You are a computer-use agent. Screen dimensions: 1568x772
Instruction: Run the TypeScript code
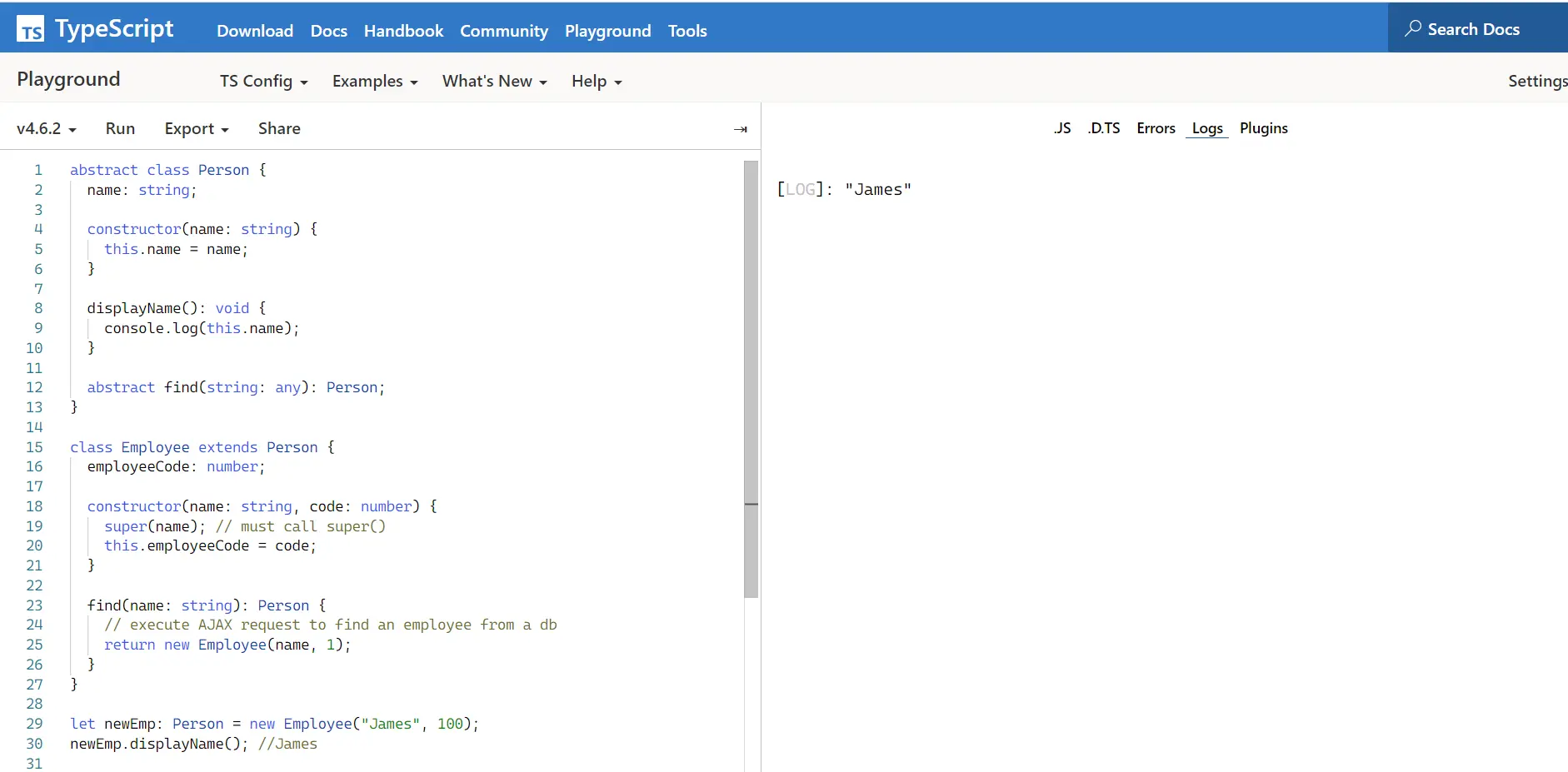pyautogui.click(x=120, y=128)
